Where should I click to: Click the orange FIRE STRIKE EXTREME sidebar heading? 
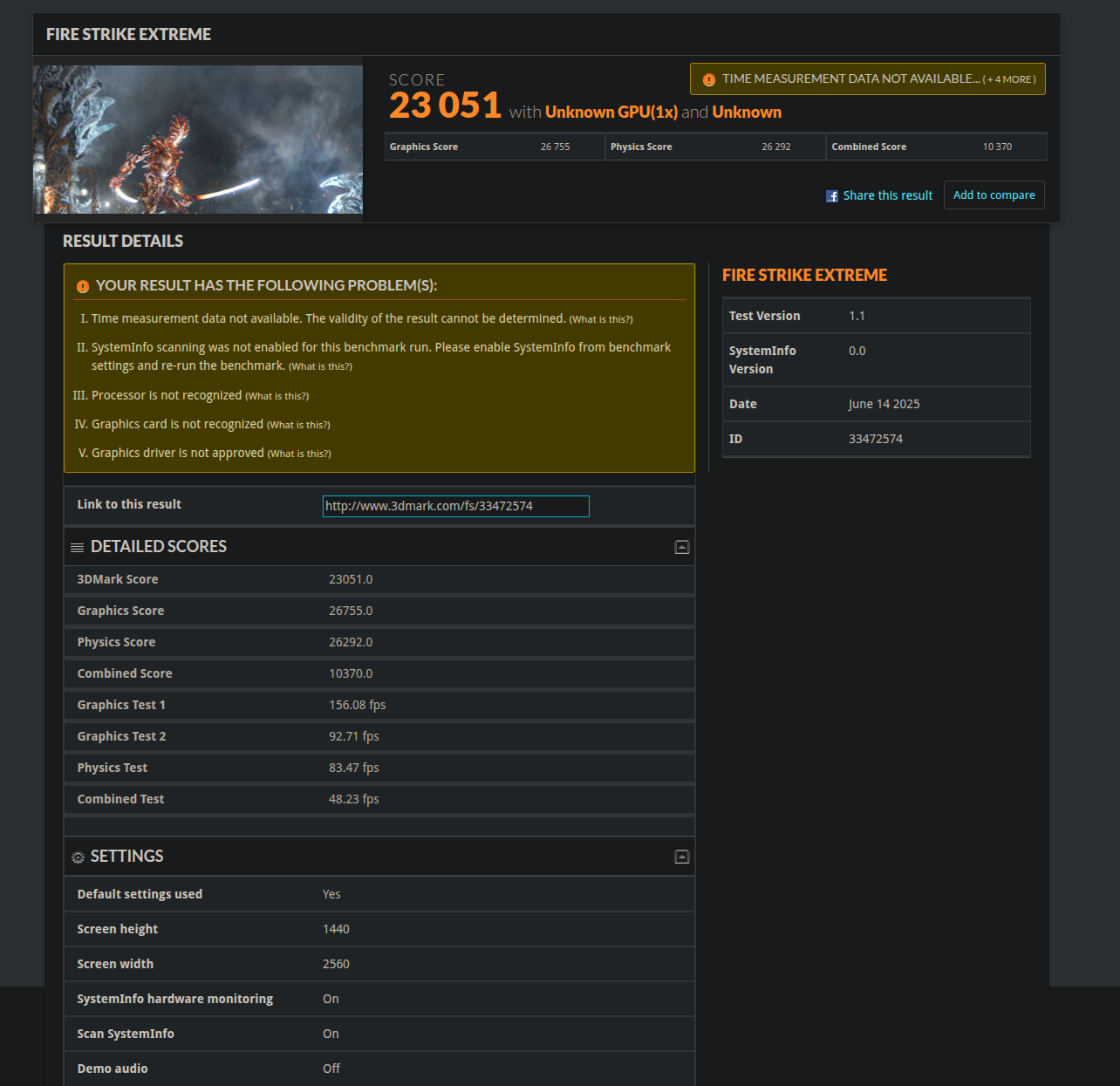click(804, 275)
